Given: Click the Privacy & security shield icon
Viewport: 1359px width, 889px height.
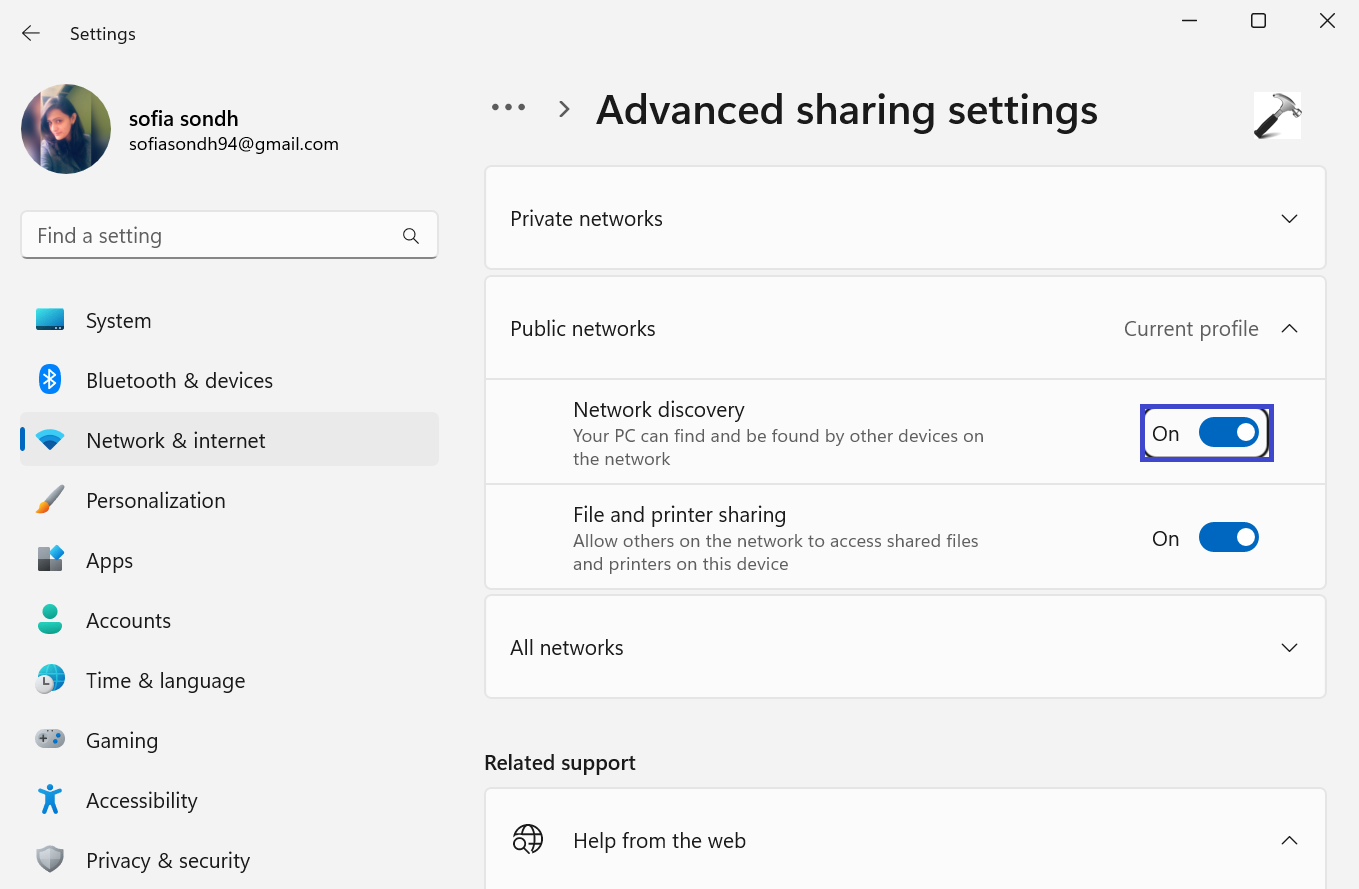Looking at the screenshot, I should pyautogui.click(x=50, y=860).
